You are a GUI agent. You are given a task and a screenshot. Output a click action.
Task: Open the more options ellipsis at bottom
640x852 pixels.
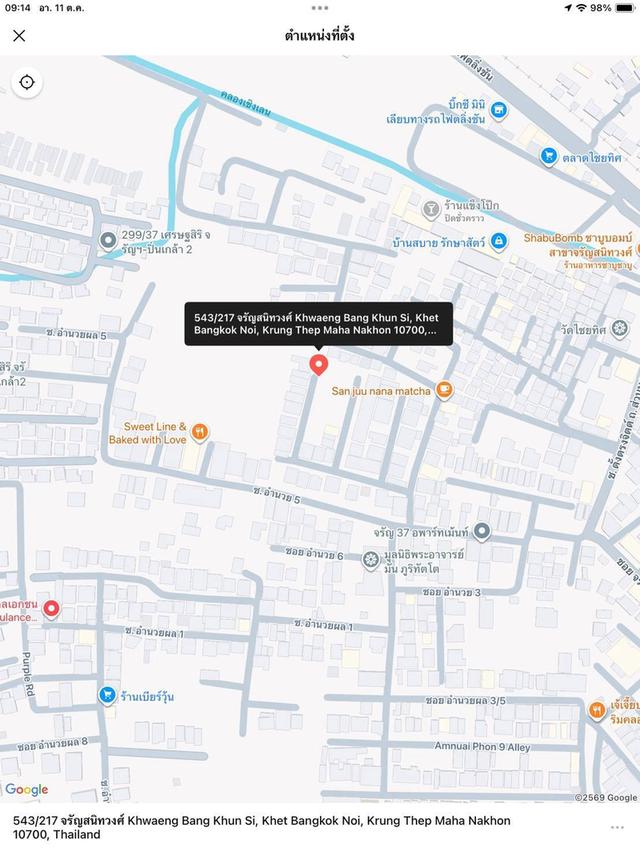point(617,828)
